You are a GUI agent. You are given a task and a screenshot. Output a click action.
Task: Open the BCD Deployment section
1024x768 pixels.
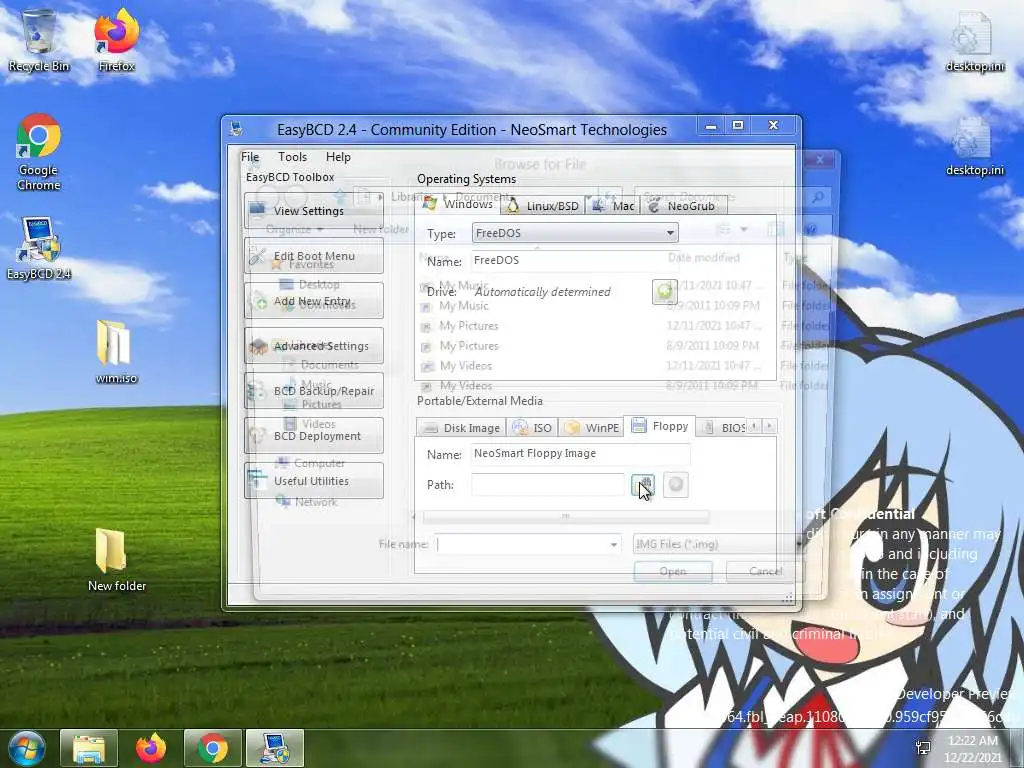pos(313,436)
